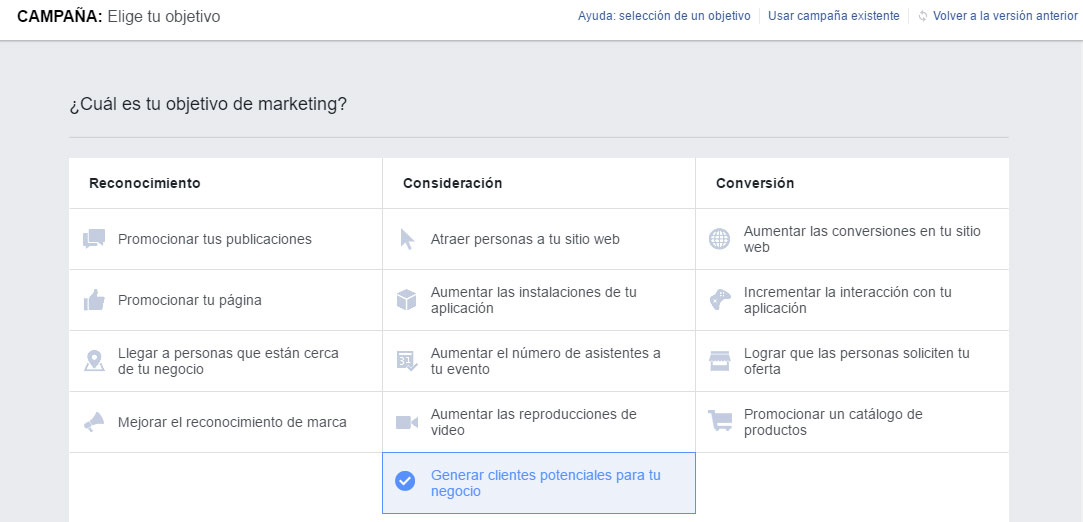Pick 'Aumentar las instalaciones de tu aplicación'
This screenshot has height=522, width=1083.
[539, 300]
